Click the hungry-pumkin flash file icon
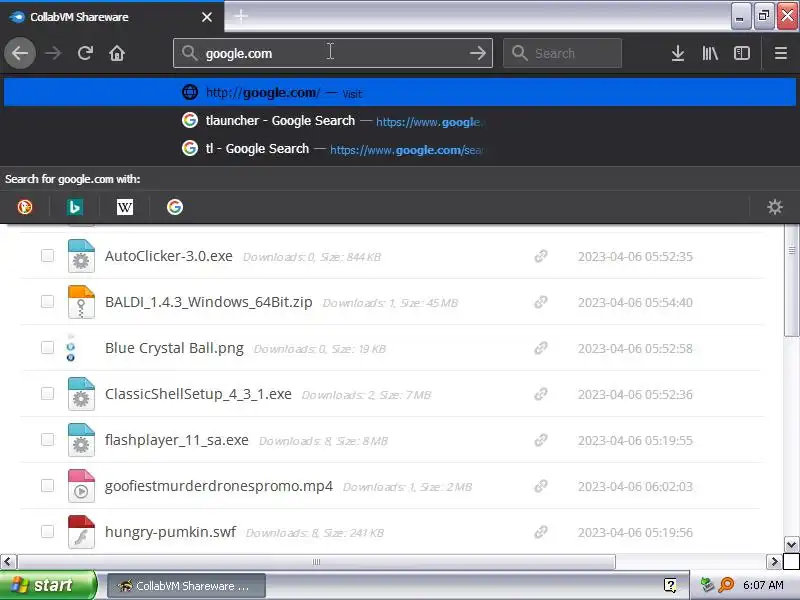 pos(81,532)
